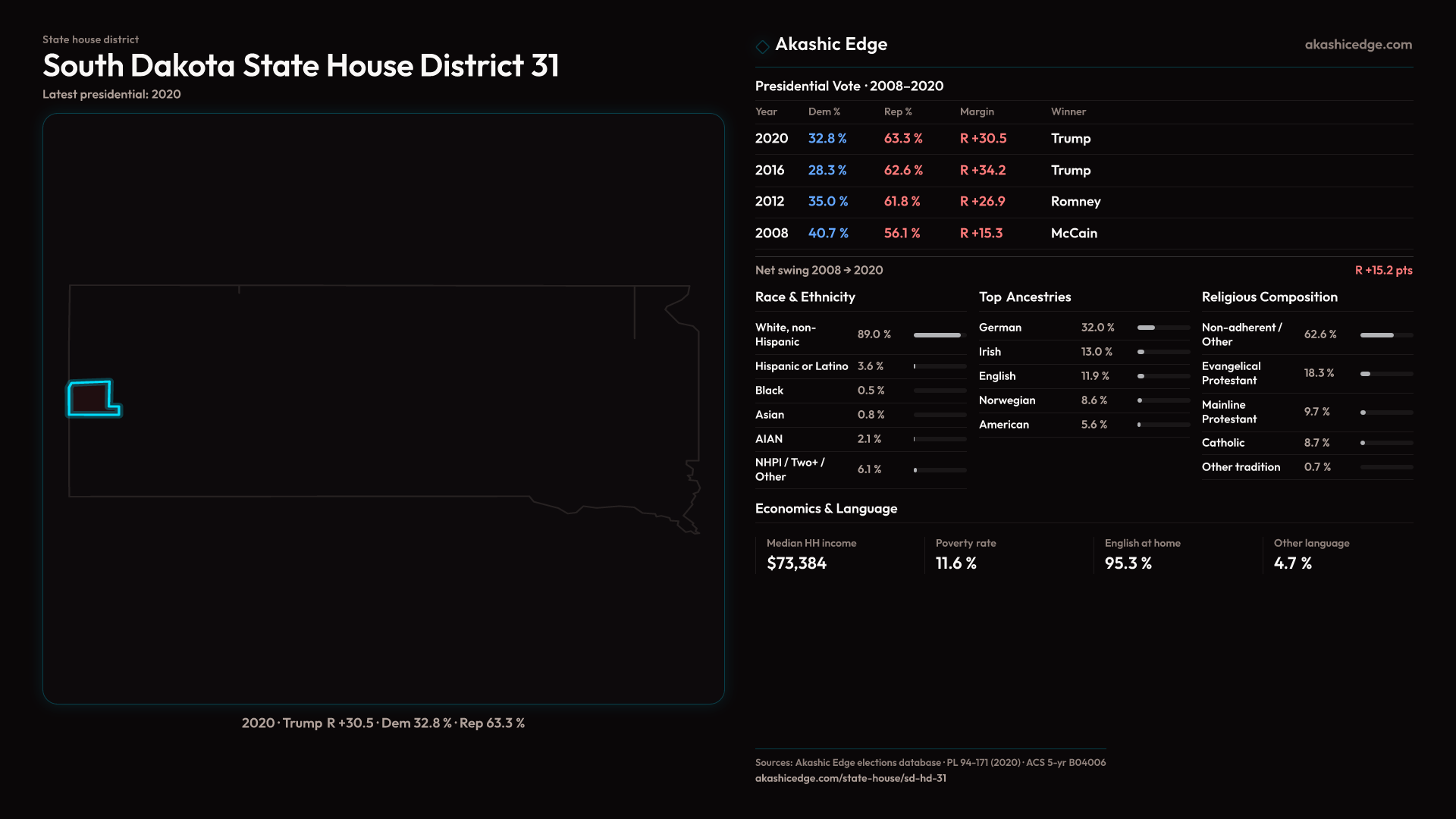Image resolution: width=1456 pixels, height=819 pixels.
Task: Click the Other language stat value
Action: (1292, 563)
